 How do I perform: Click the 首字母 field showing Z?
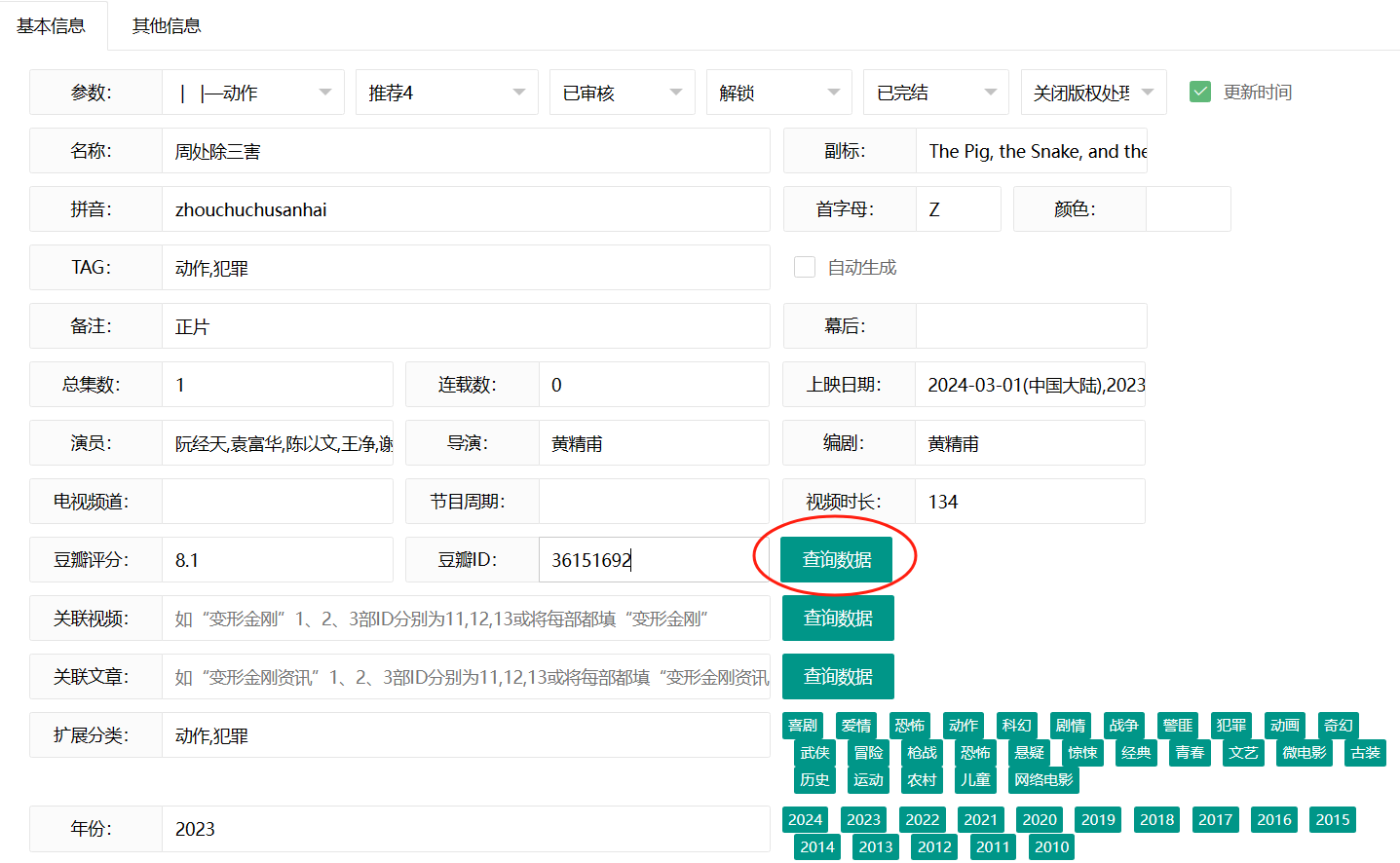(959, 209)
